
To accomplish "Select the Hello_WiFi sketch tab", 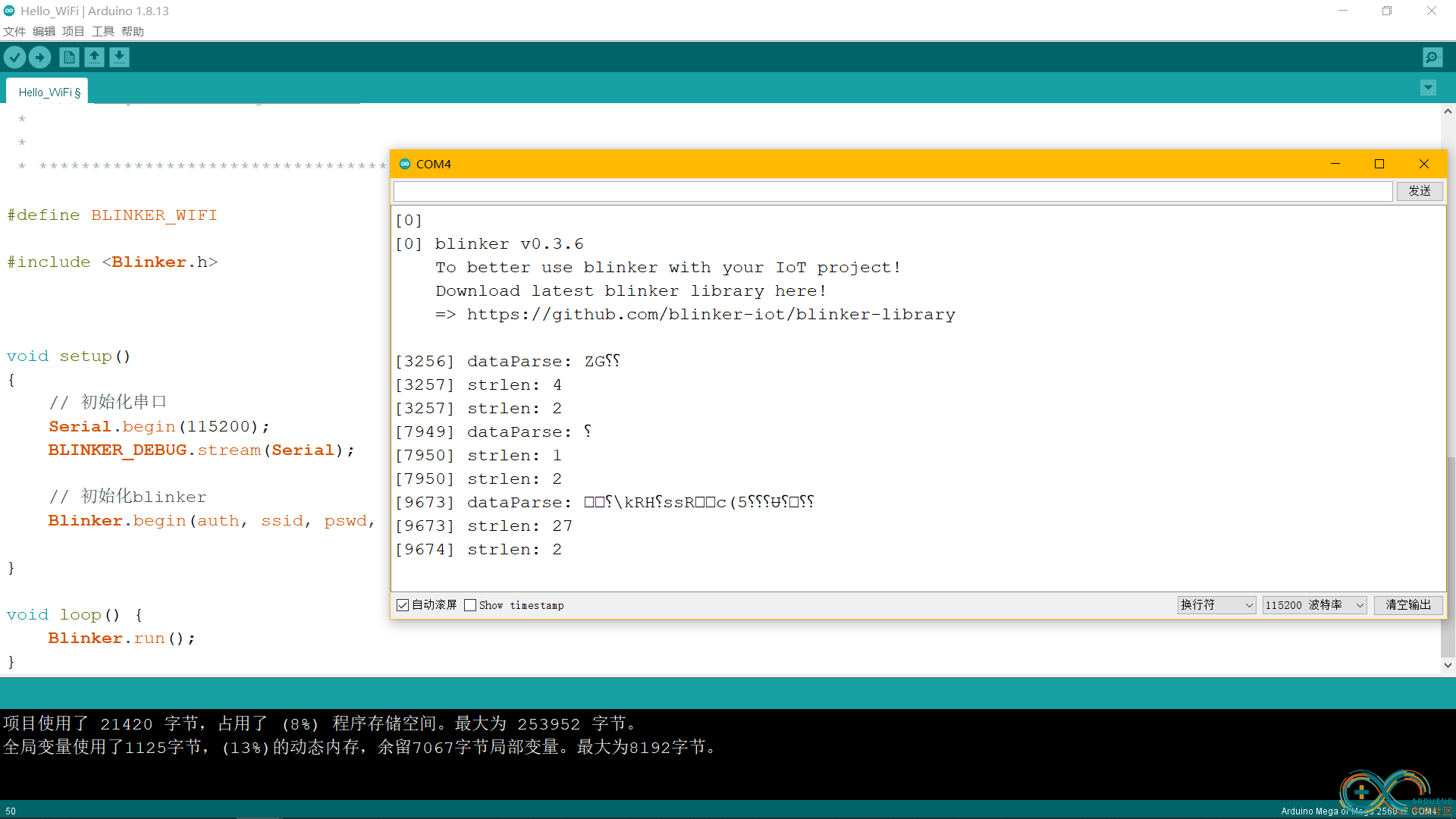I will click(48, 92).
